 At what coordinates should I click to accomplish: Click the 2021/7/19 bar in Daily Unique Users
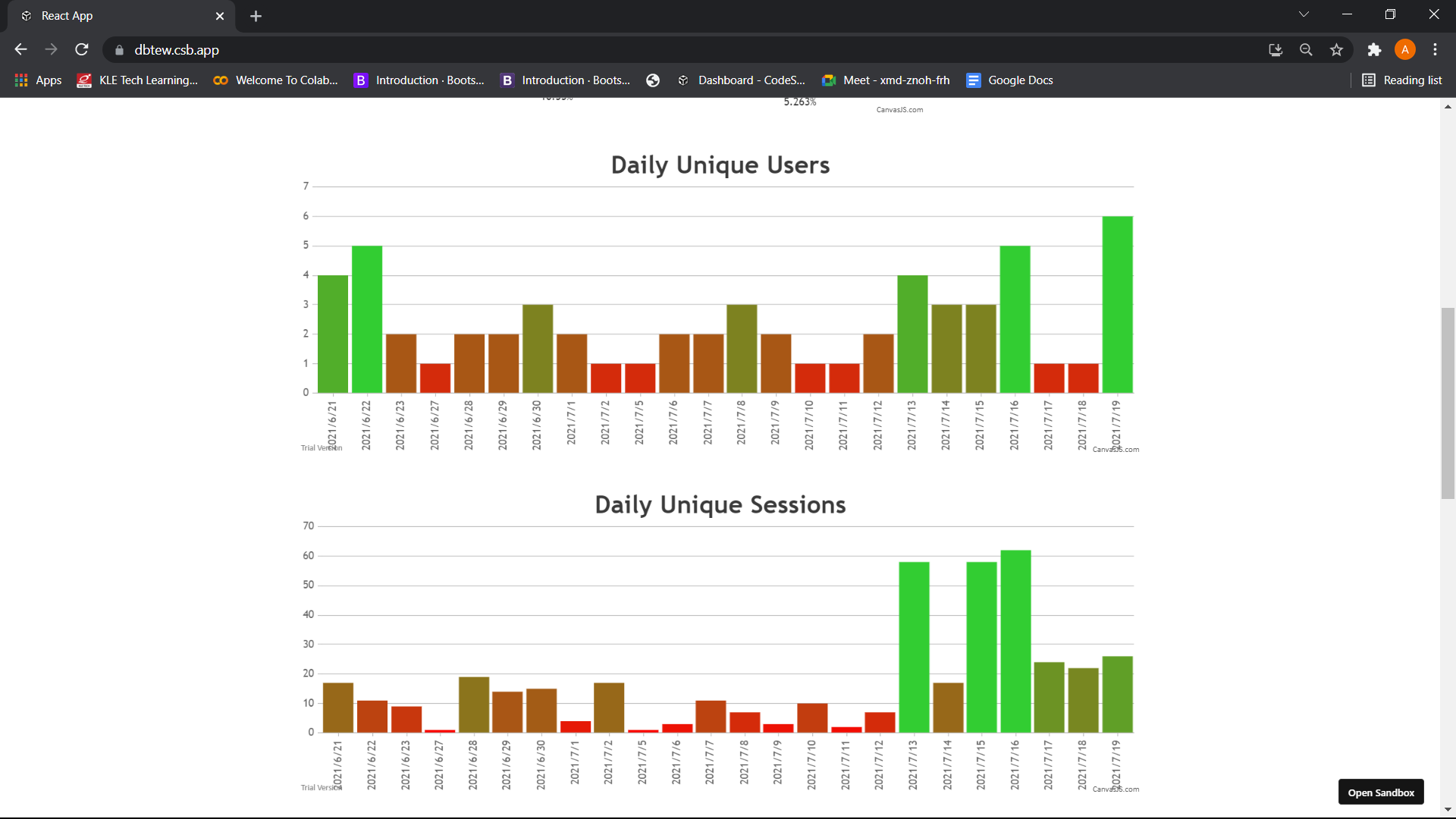(x=1117, y=305)
